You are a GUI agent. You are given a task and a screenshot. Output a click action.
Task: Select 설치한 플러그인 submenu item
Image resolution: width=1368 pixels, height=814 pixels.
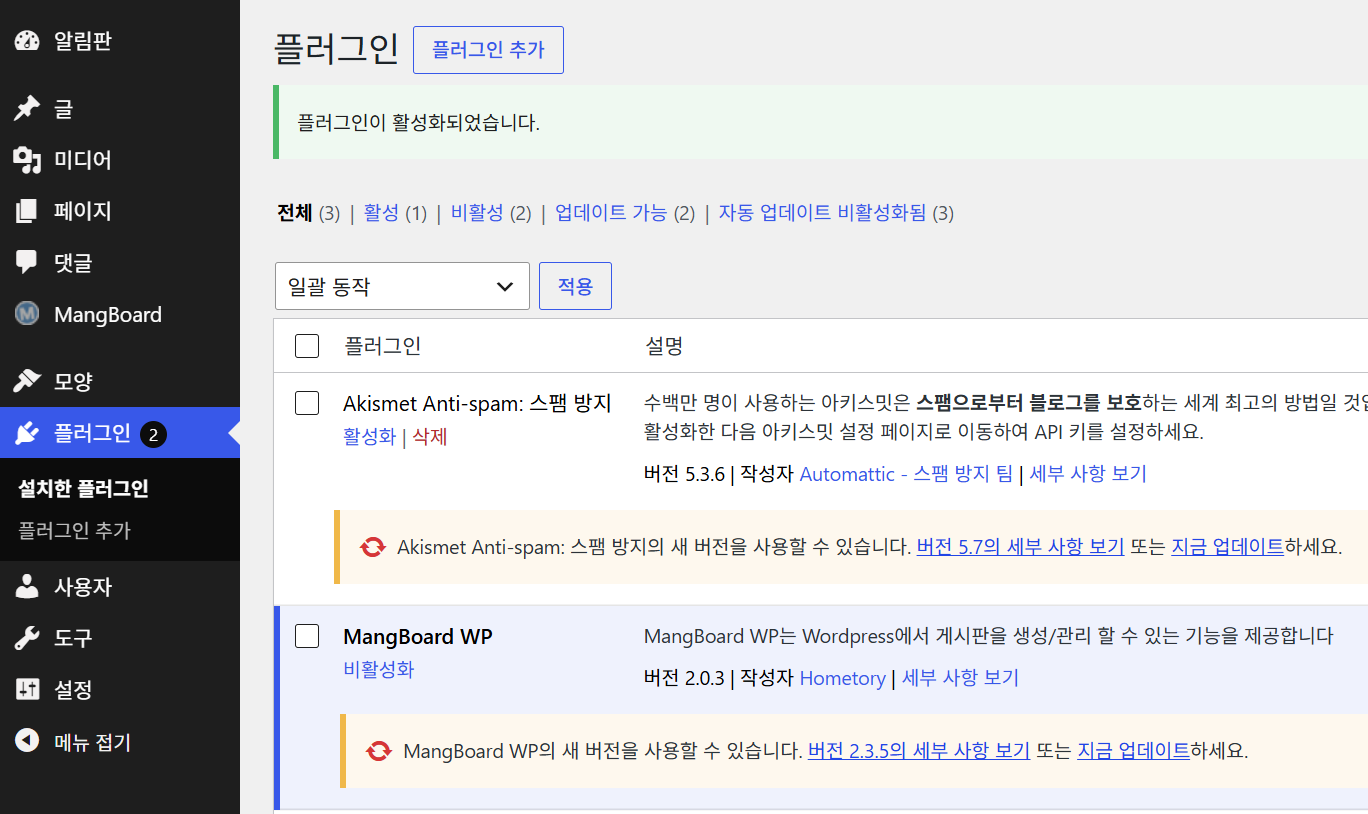point(84,489)
